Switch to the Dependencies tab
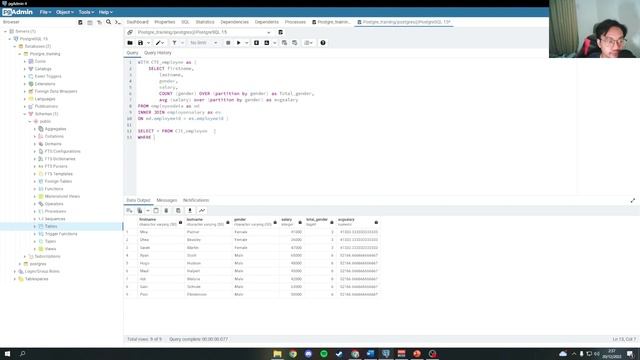This screenshot has height=360, width=640. [x=234, y=22]
